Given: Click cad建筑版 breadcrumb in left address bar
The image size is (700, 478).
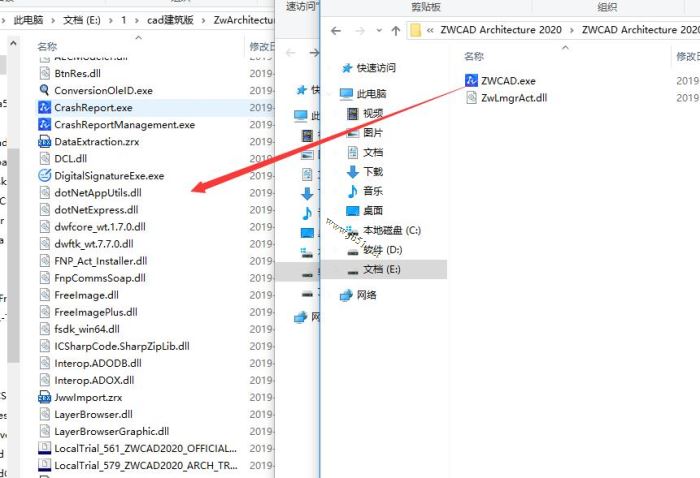Looking at the screenshot, I should [x=170, y=20].
